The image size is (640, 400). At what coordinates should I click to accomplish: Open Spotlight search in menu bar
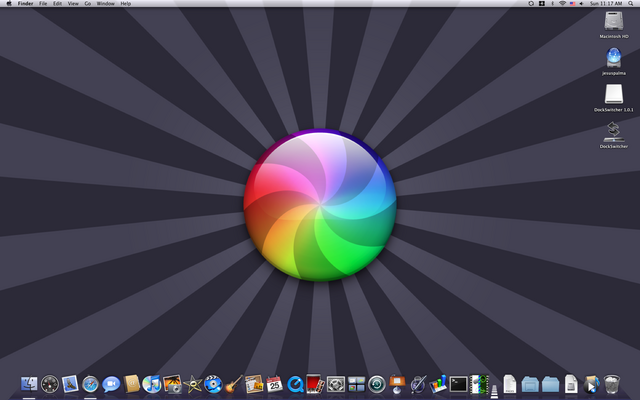pos(631,3)
